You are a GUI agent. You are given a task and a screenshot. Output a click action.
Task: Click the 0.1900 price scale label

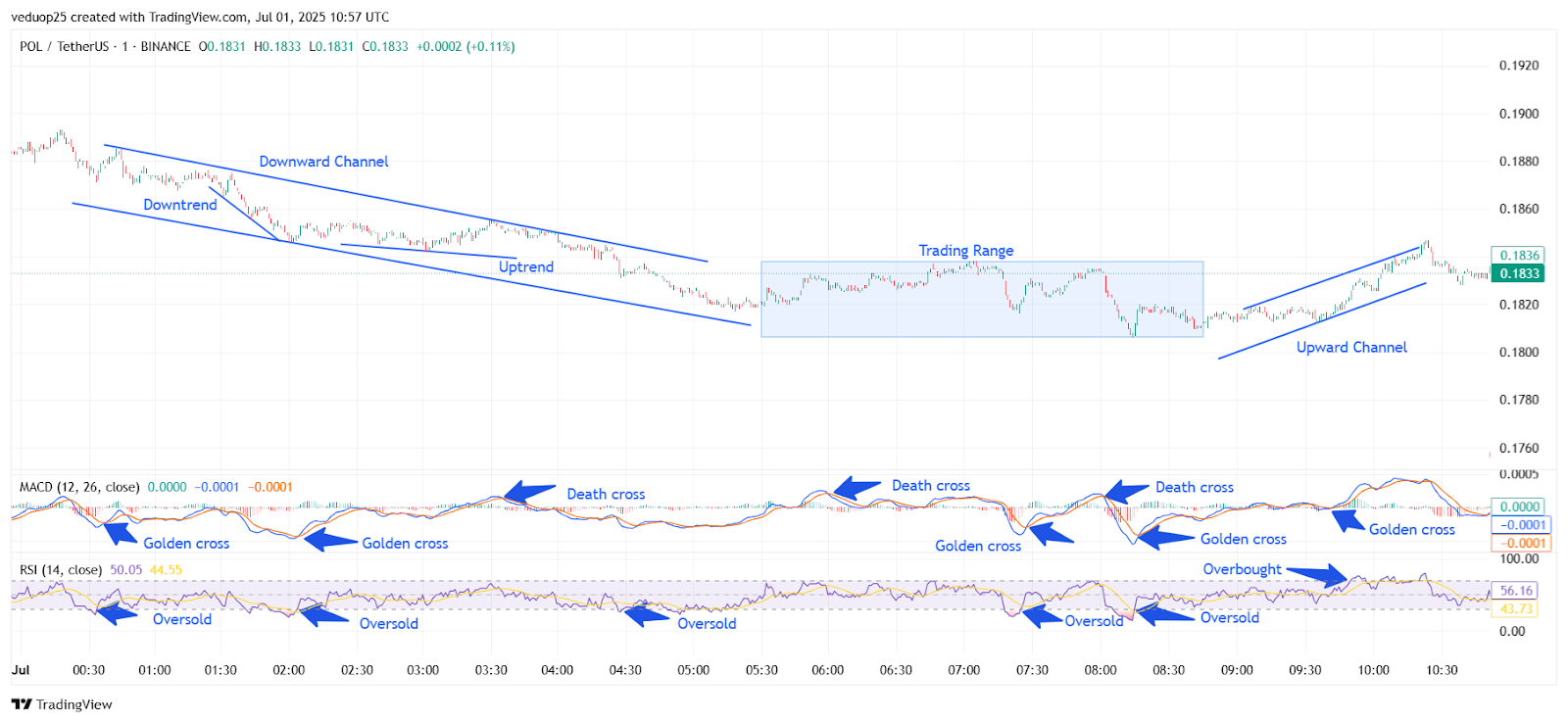click(1519, 114)
